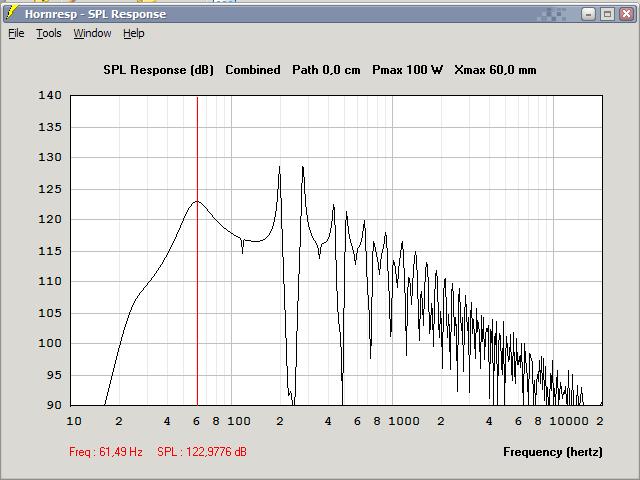
Task: Click the 'SPL : 122,9776 dB' readout
Action: pos(202,452)
